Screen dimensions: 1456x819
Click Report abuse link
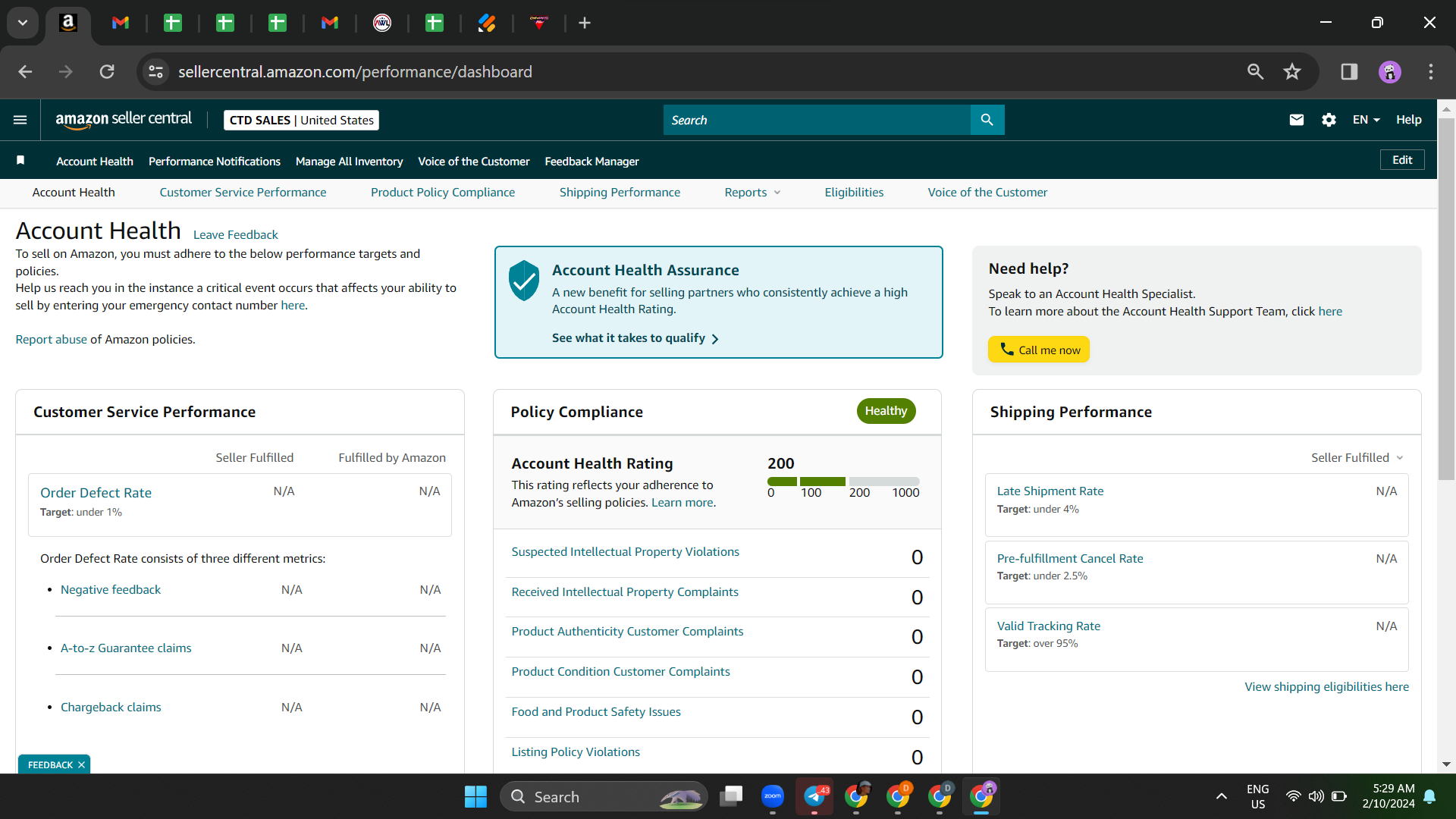[51, 340]
